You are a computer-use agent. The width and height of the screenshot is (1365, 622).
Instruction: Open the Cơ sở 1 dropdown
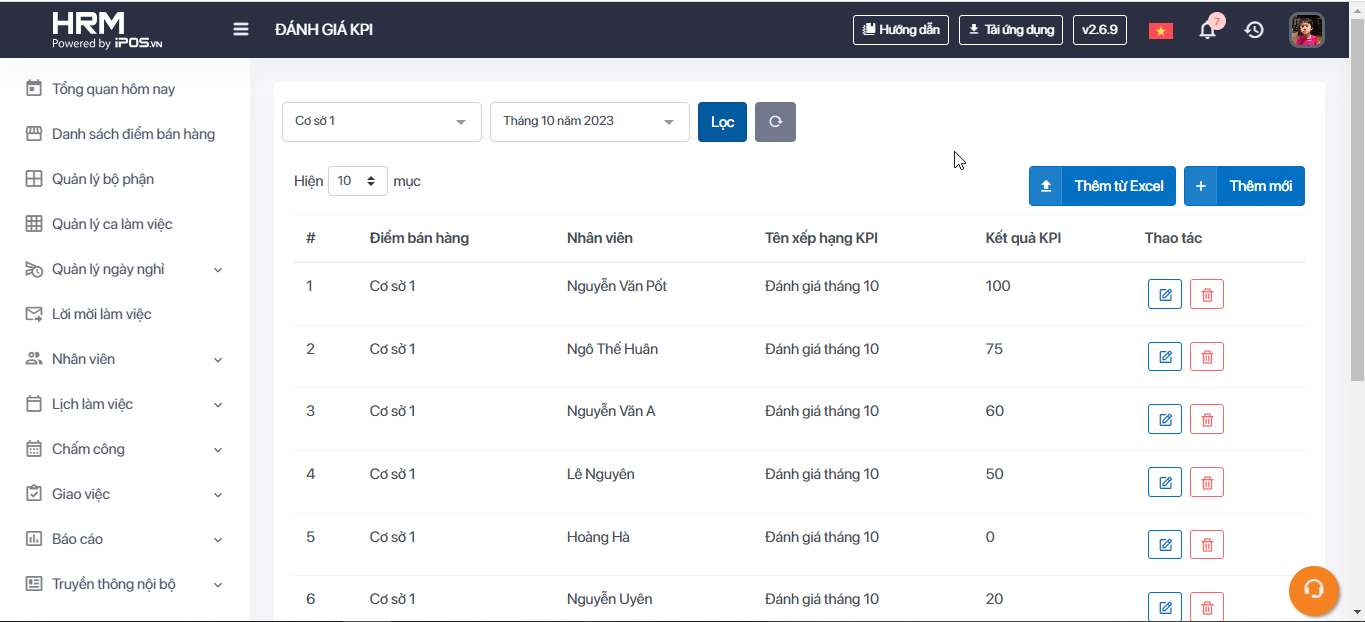point(381,122)
